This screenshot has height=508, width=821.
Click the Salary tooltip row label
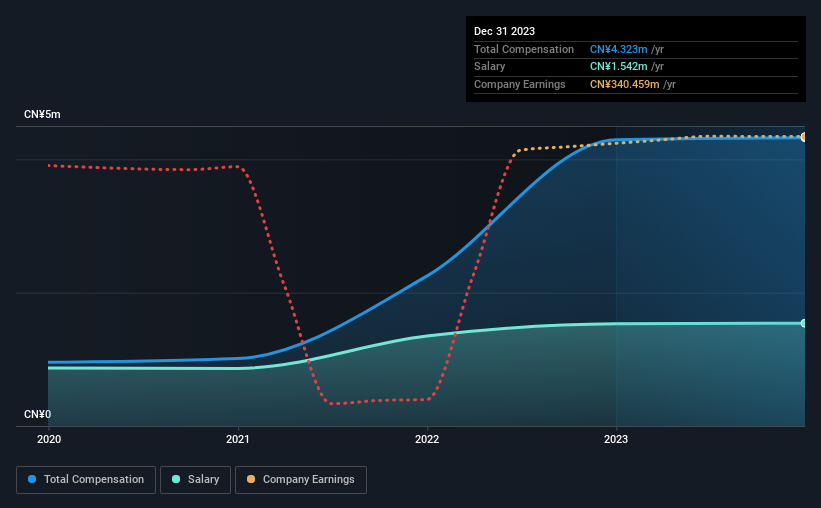(490, 67)
